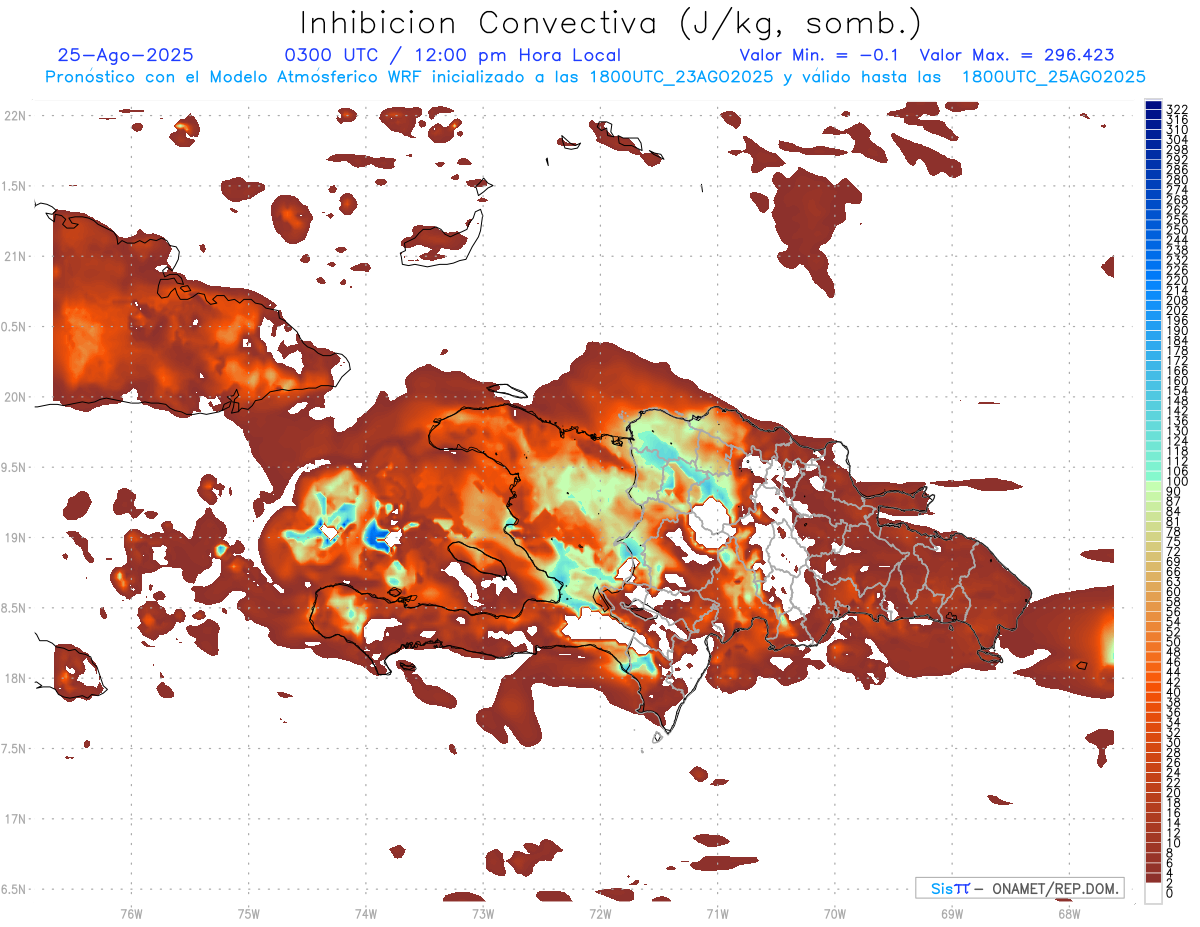This screenshot has height=927, width=1200.
Task: Click the "68W" longitude label
Action: point(1068,913)
